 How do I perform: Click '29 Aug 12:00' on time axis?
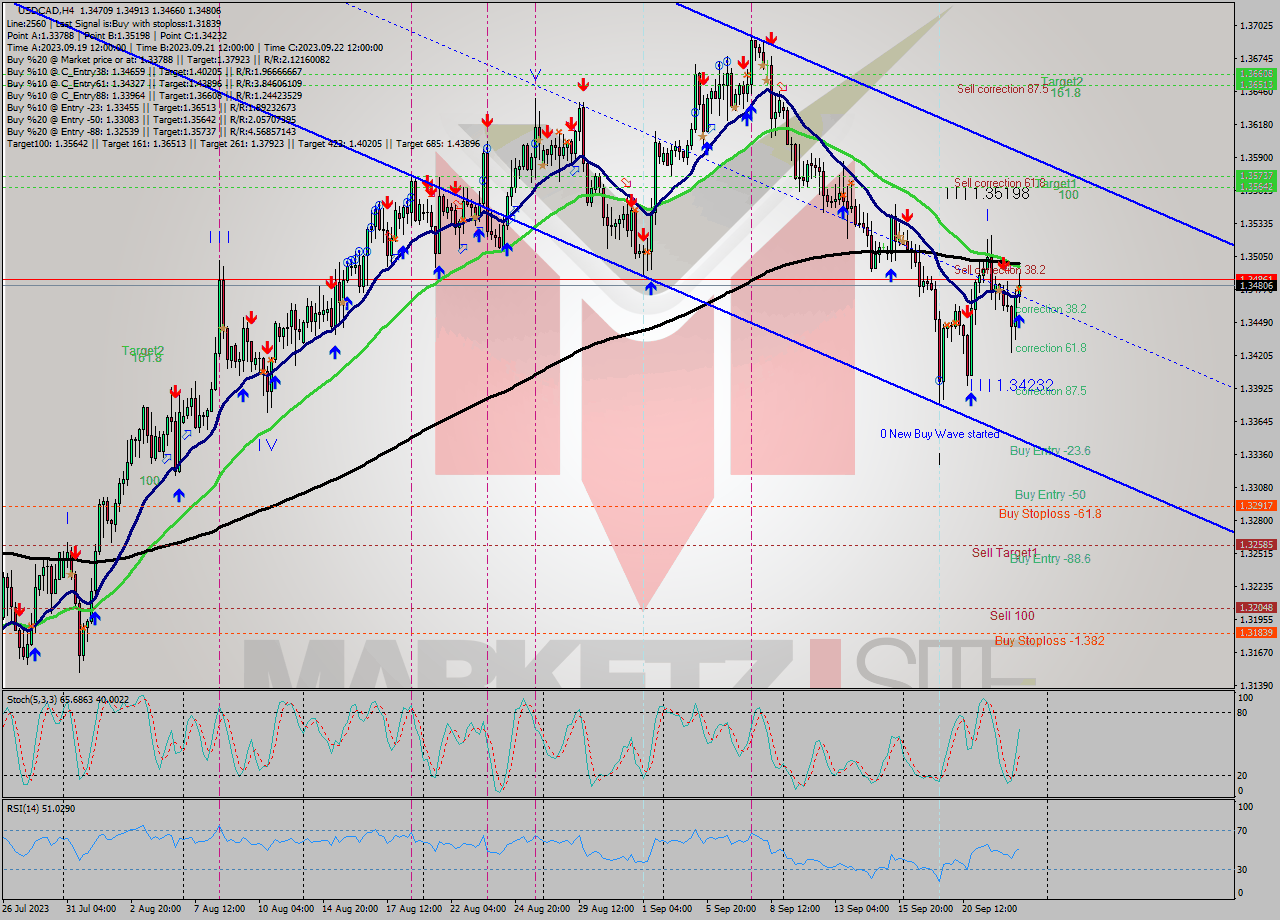(x=606, y=909)
